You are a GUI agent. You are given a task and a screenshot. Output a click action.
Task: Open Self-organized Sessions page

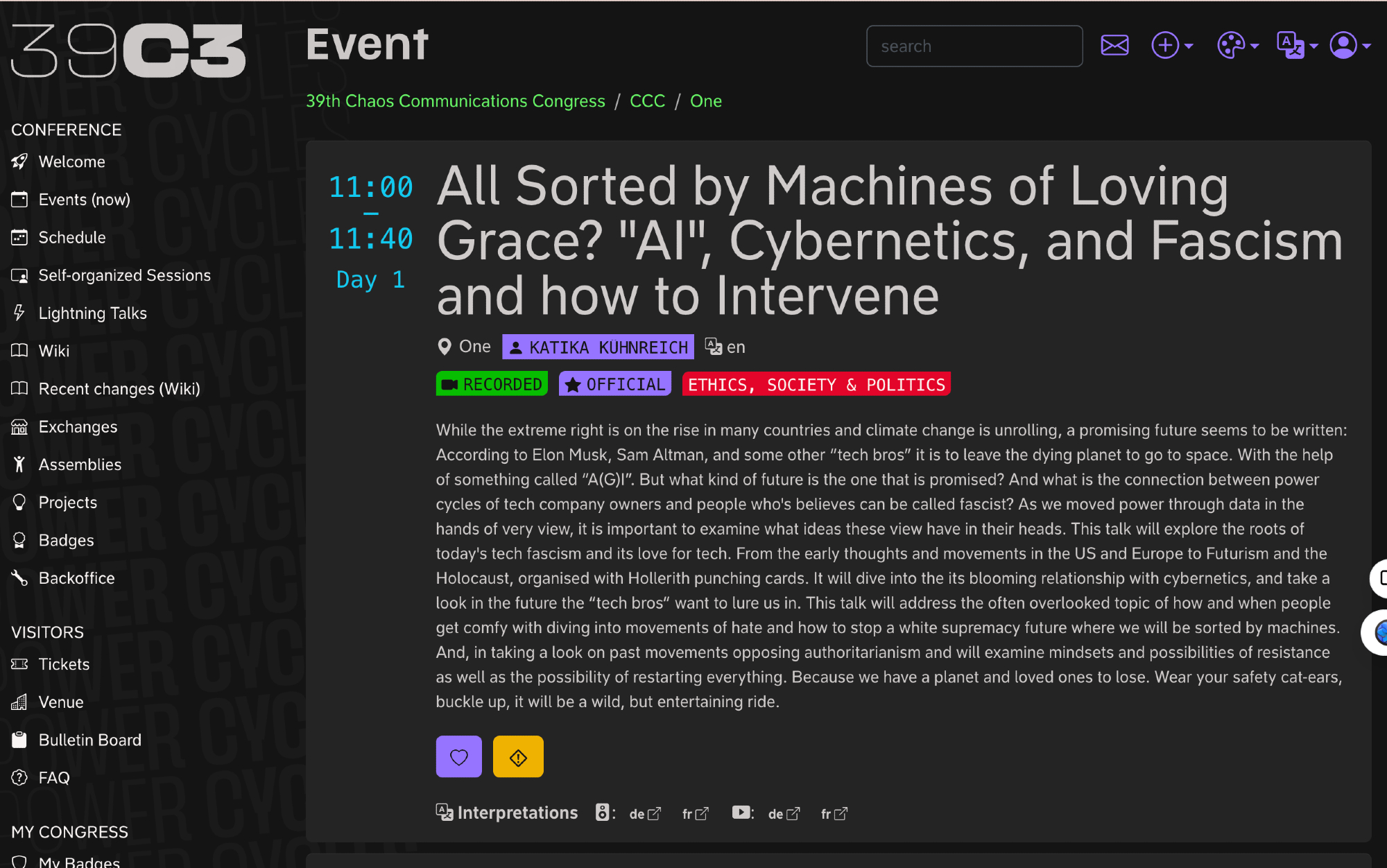[x=124, y=276]
